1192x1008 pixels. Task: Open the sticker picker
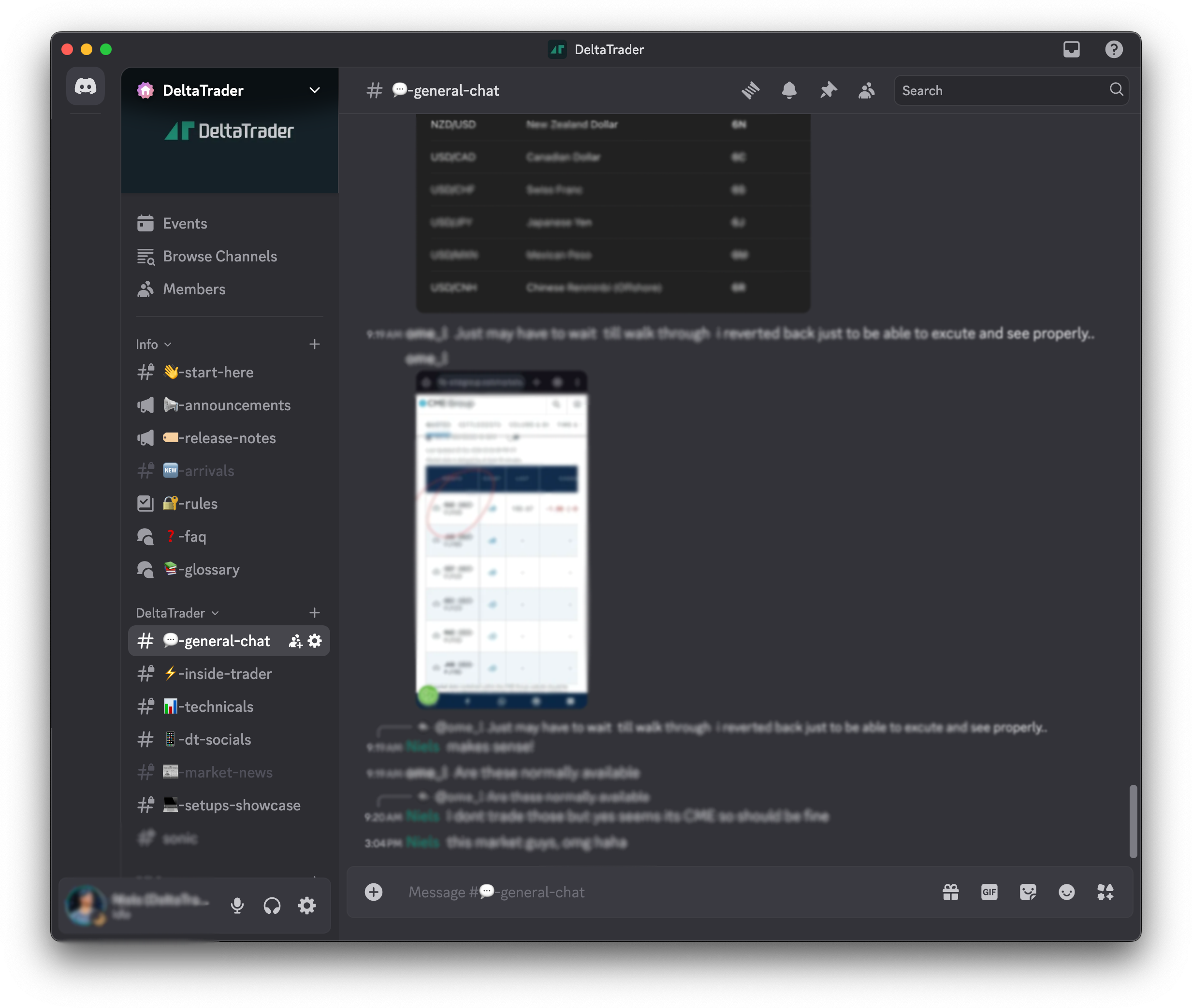pos(1029,892)
